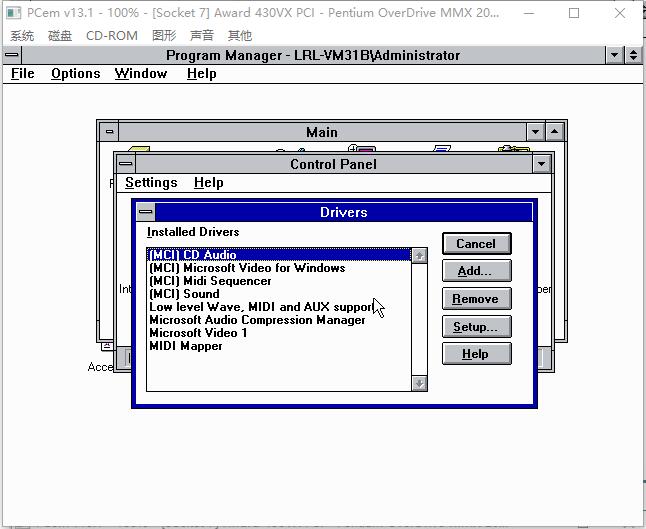
Task: Open the PCem 声音 menu
Action: tap(201, 35)
